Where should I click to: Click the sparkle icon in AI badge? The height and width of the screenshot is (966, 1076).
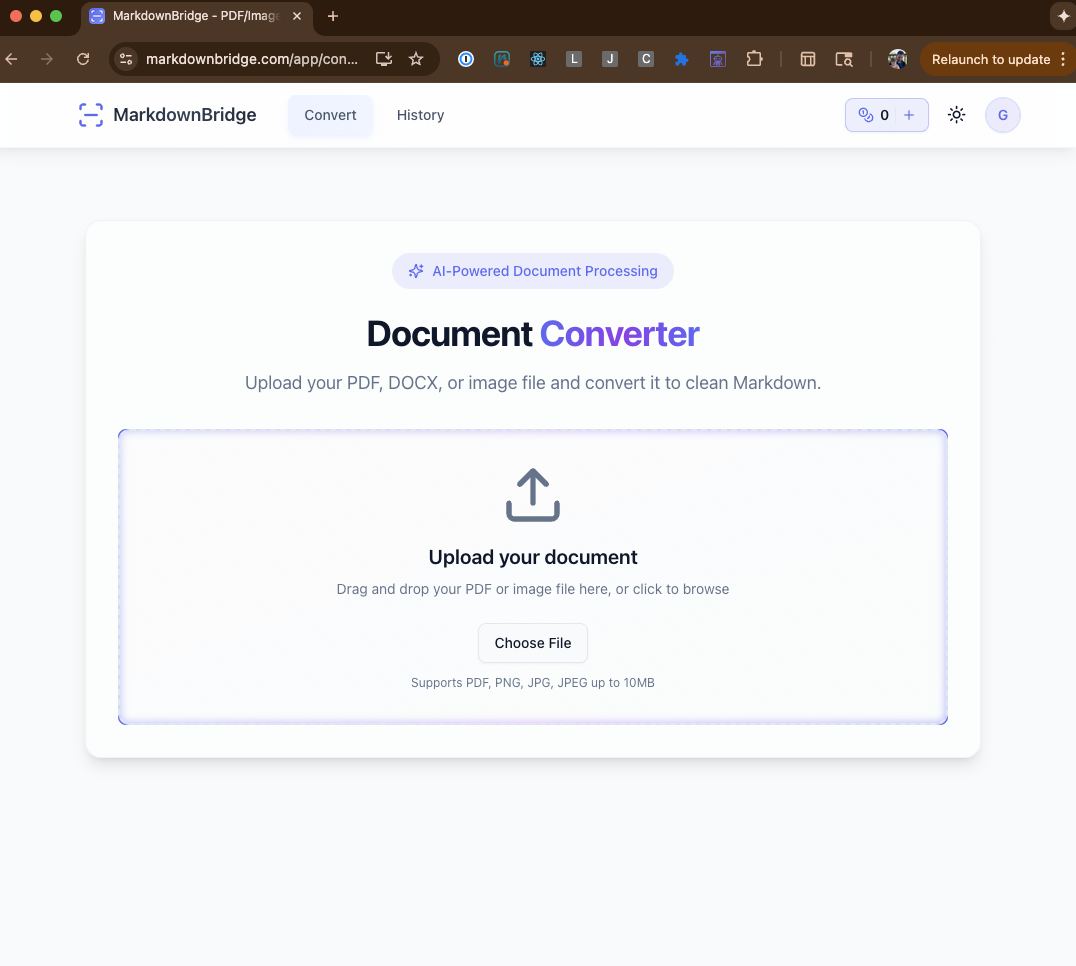[x=416, y=271]
